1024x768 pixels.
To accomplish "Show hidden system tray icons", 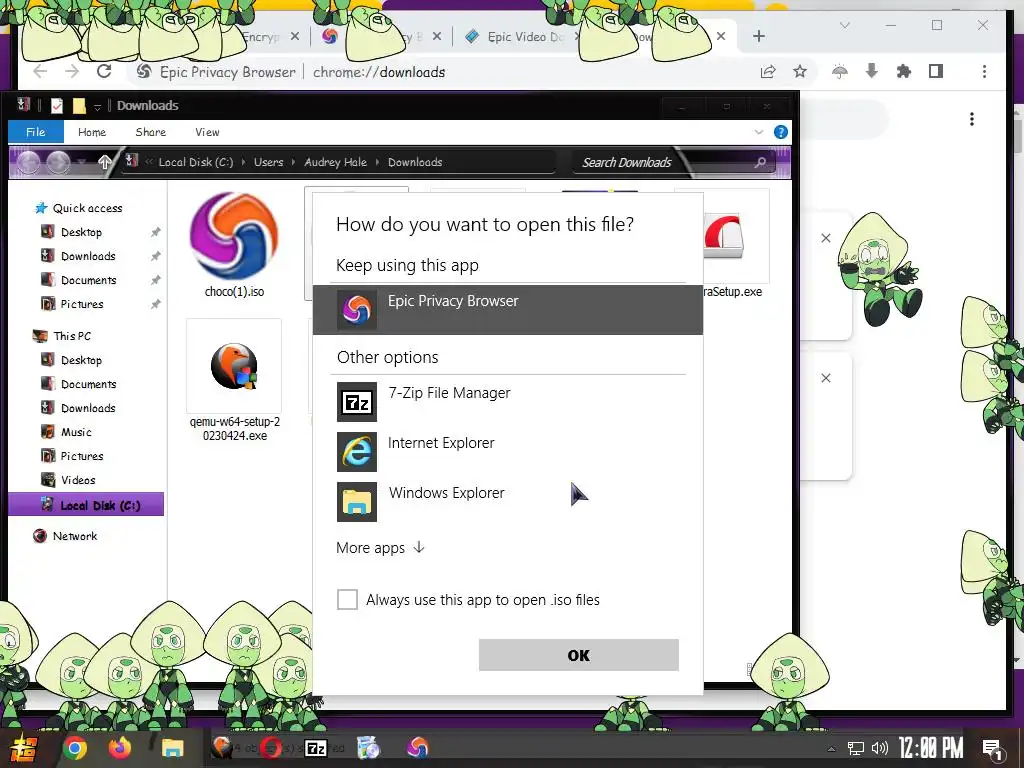I will click(831, 749).
